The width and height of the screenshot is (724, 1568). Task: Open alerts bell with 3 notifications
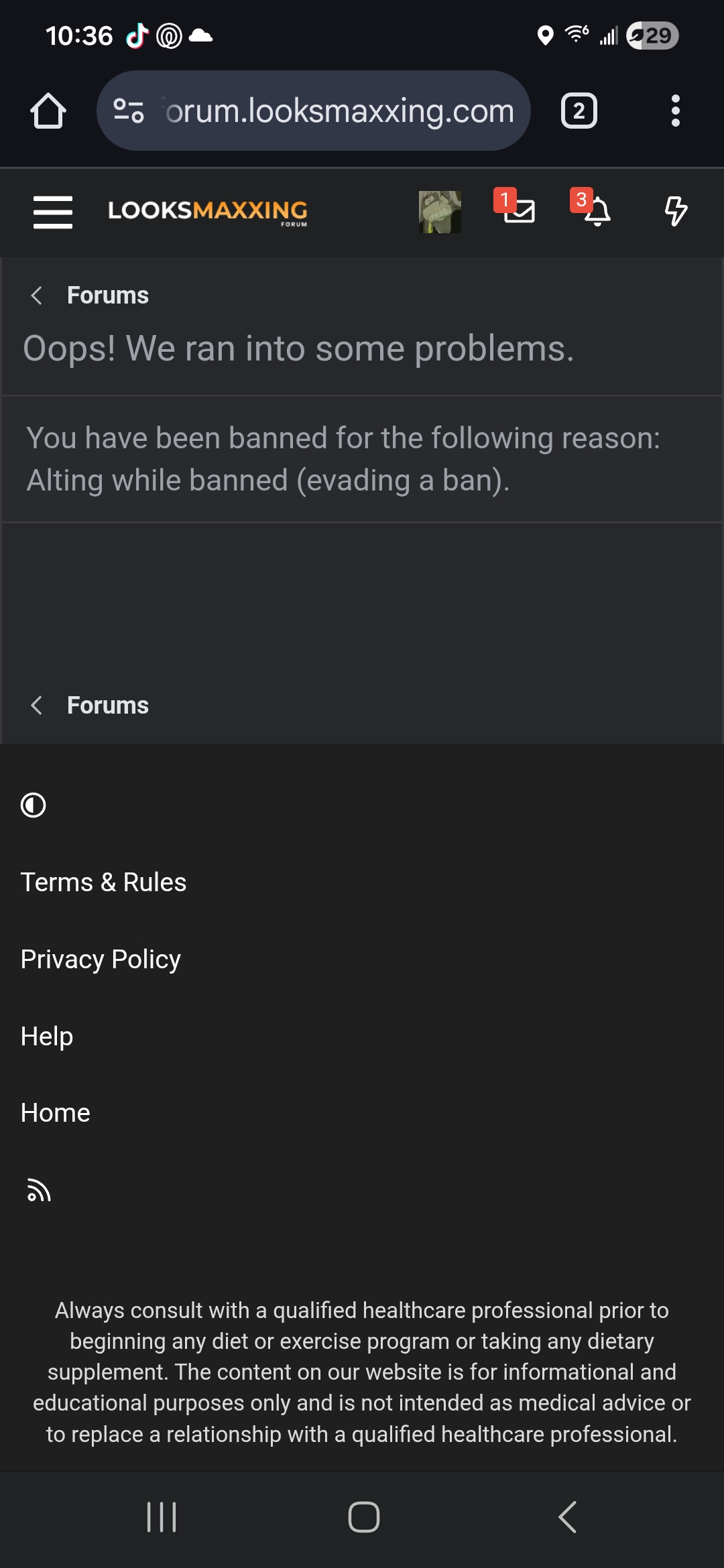pyautogui.click(x=595, y=212)
